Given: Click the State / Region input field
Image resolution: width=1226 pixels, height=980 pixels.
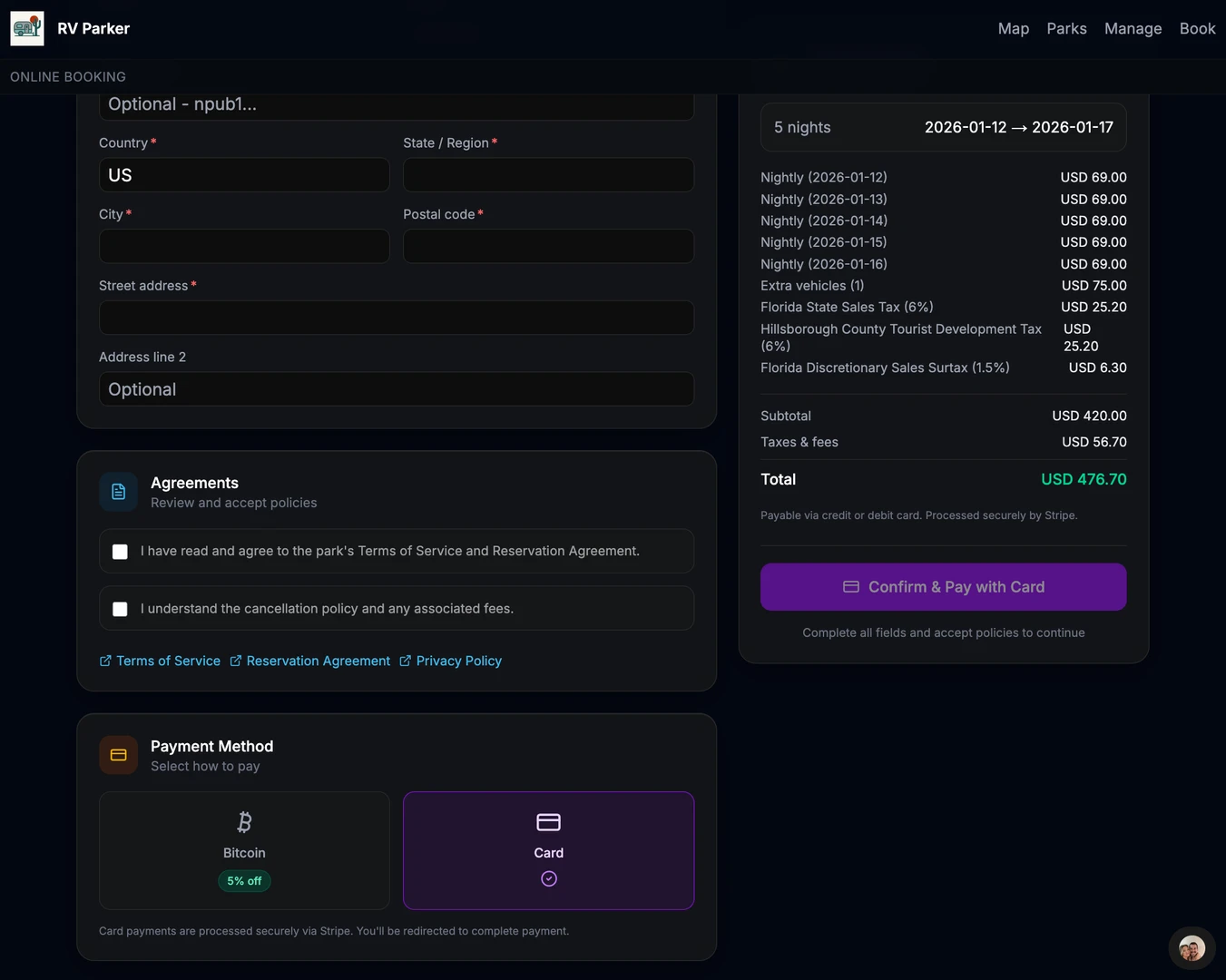Looking at the screenshot, I should [x=548, y=175].
